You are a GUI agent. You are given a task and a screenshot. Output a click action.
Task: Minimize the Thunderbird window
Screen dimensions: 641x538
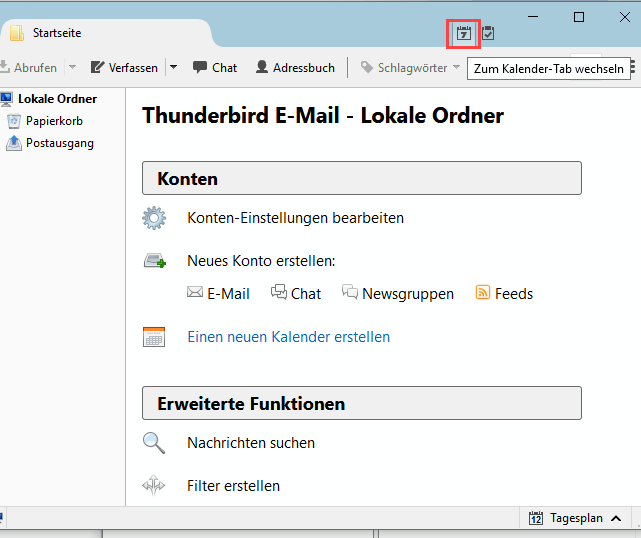click(533, 17)
